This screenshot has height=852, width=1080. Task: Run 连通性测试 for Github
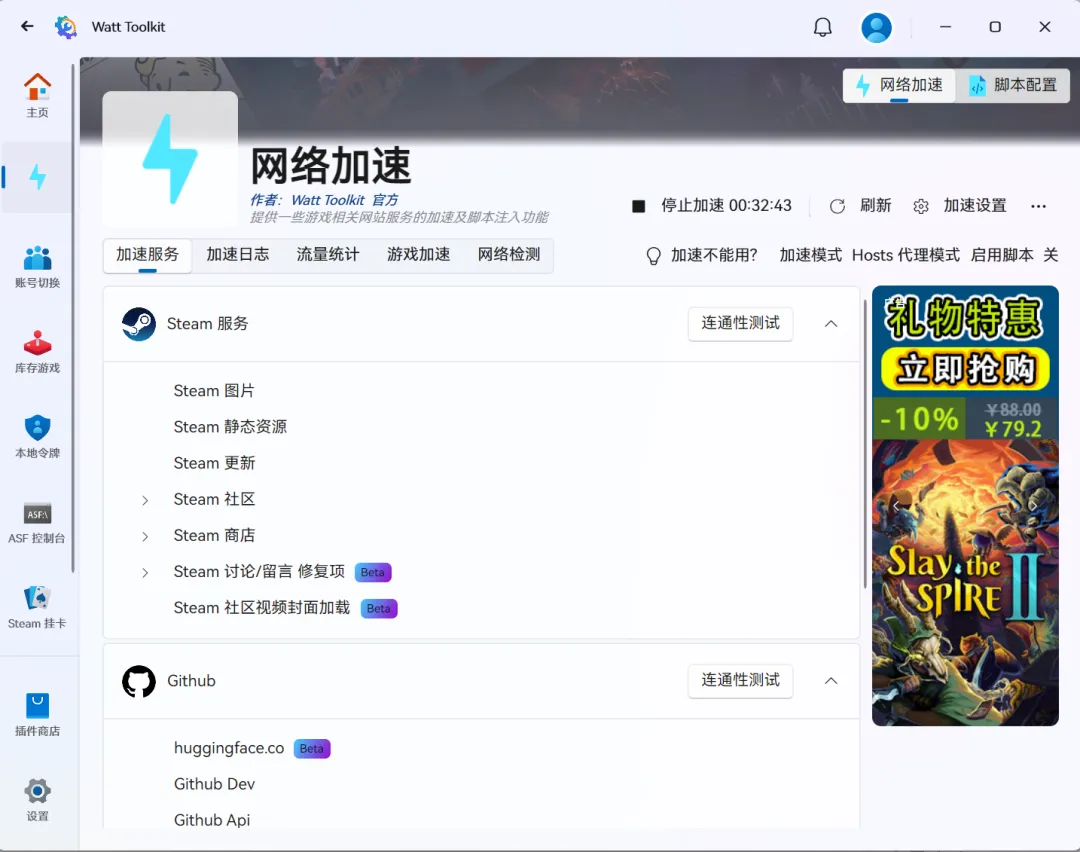click(740, 681)
